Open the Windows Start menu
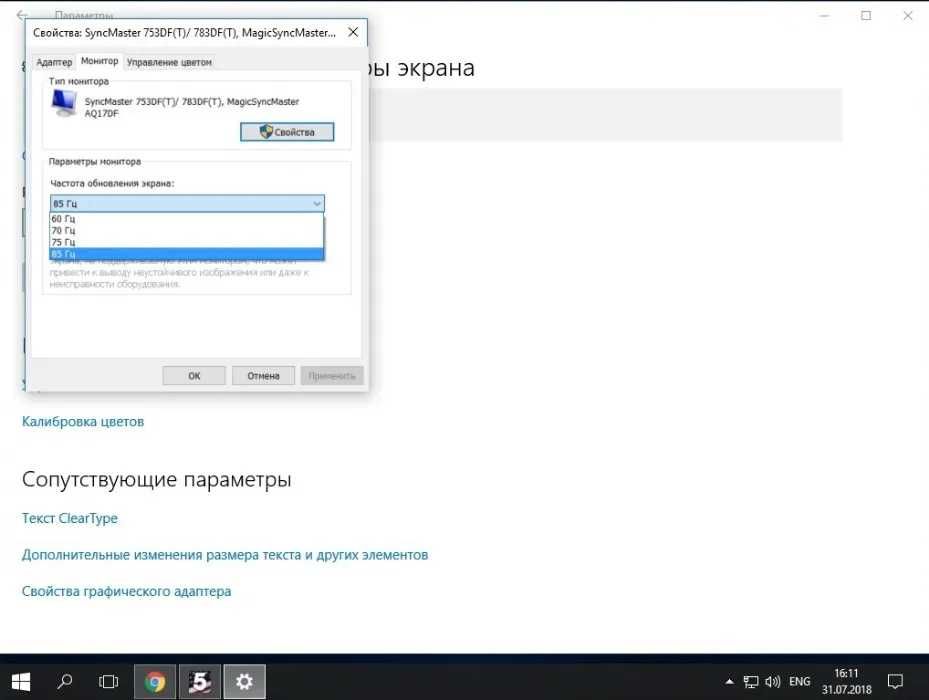 click(21, 682)
